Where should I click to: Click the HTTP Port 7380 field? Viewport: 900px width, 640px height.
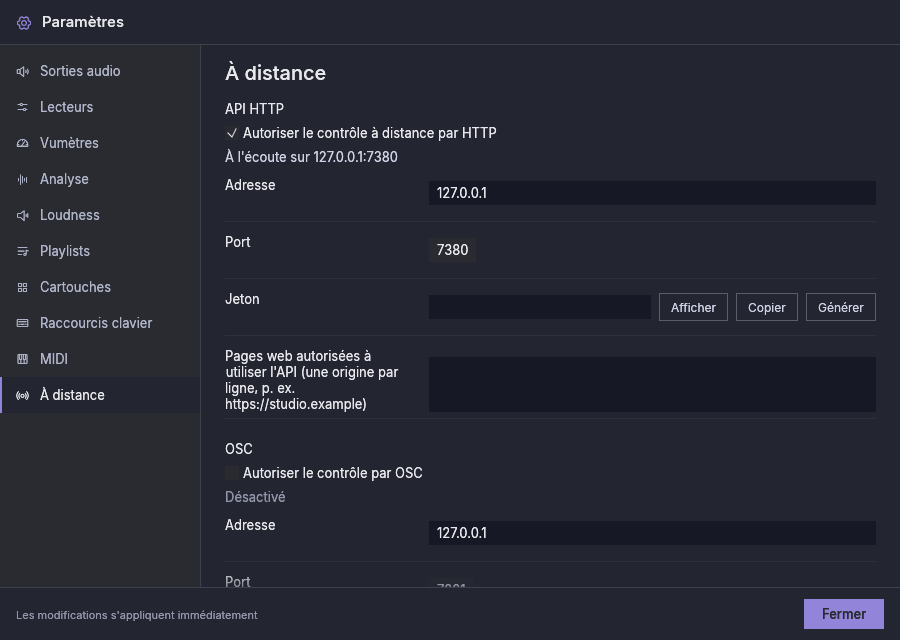click(x=452, y=250)
